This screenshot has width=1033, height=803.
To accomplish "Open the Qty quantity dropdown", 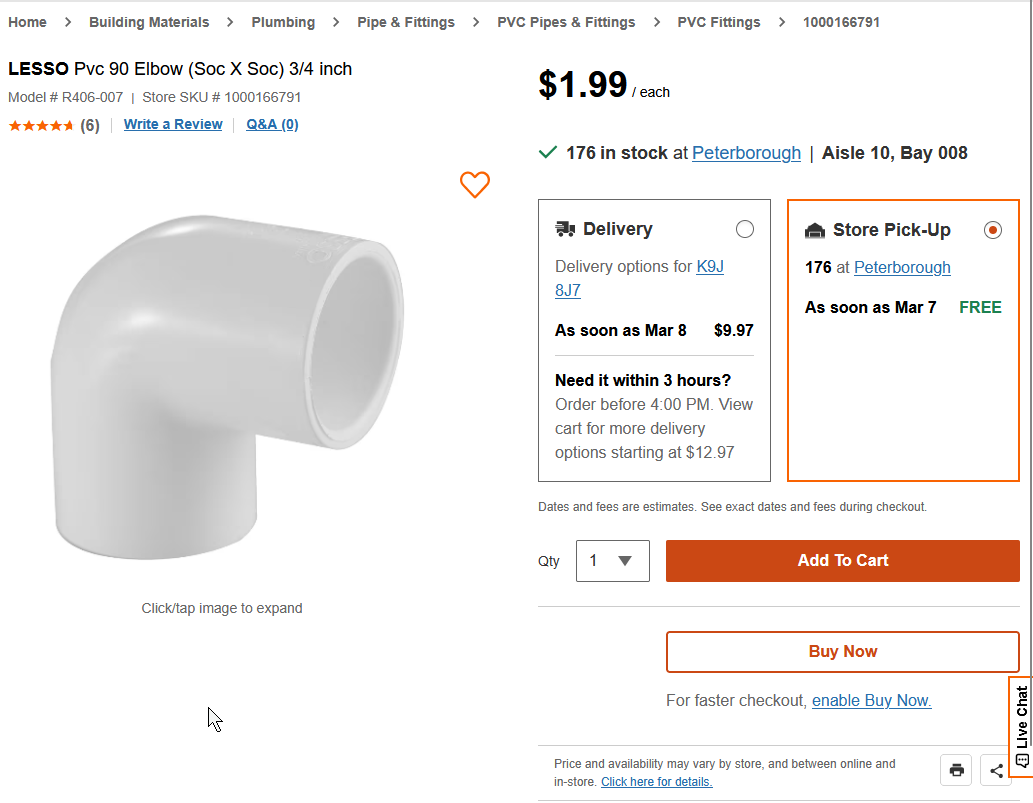I will 612,561.
